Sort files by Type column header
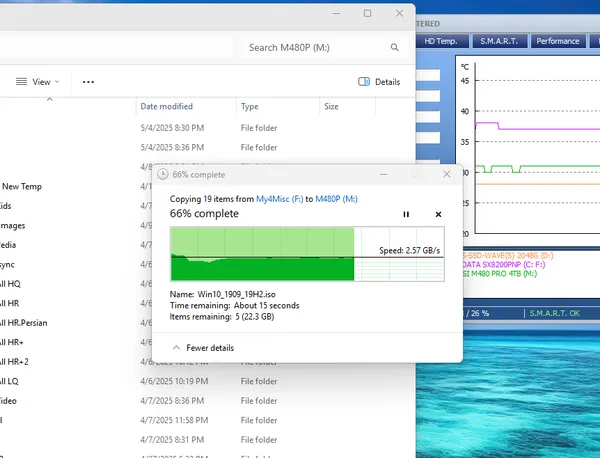600x458 pixels. coord(249,107)
